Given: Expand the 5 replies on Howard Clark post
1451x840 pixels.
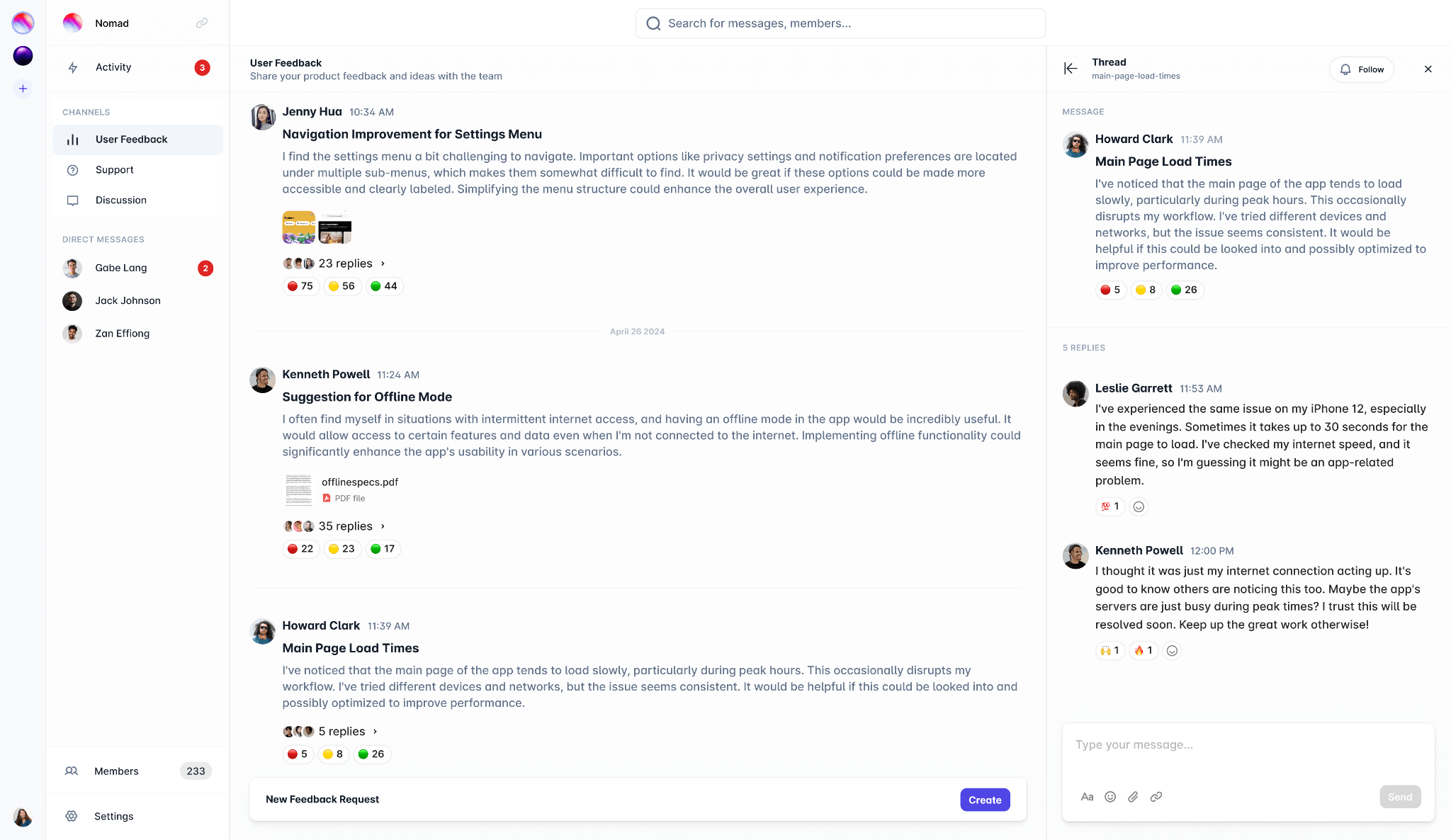Looking at the screenshot, I should tap(341, 731).
